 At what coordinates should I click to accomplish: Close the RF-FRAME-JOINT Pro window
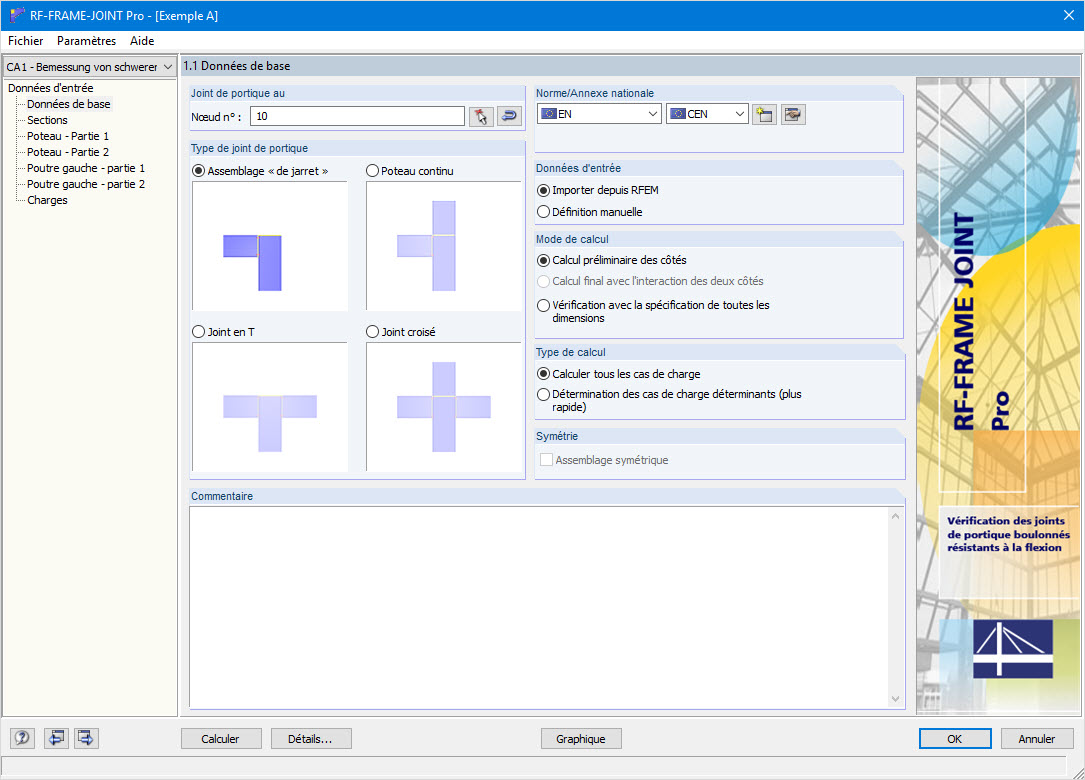tap(1068, 15)
